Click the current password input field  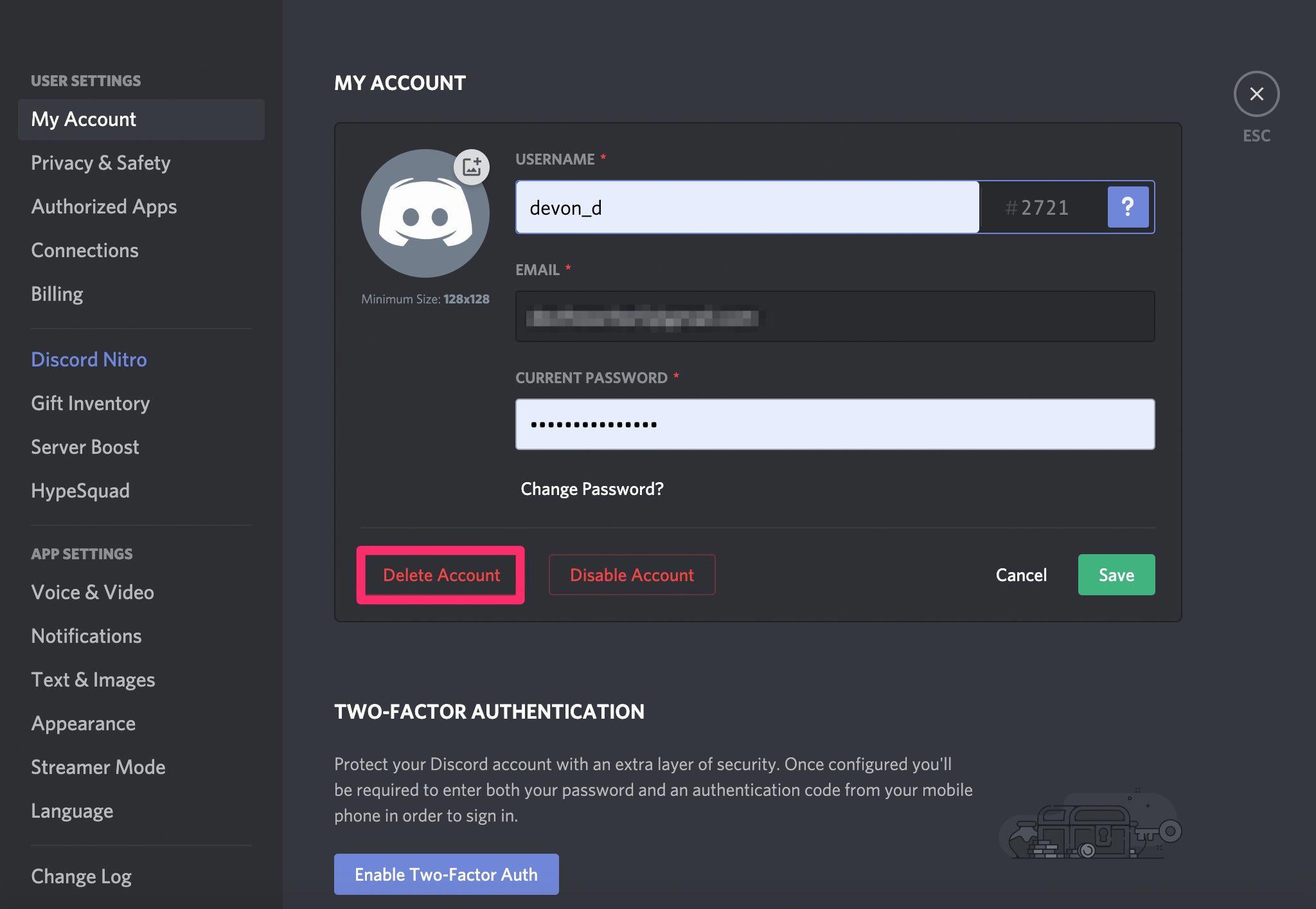[834, 423]
